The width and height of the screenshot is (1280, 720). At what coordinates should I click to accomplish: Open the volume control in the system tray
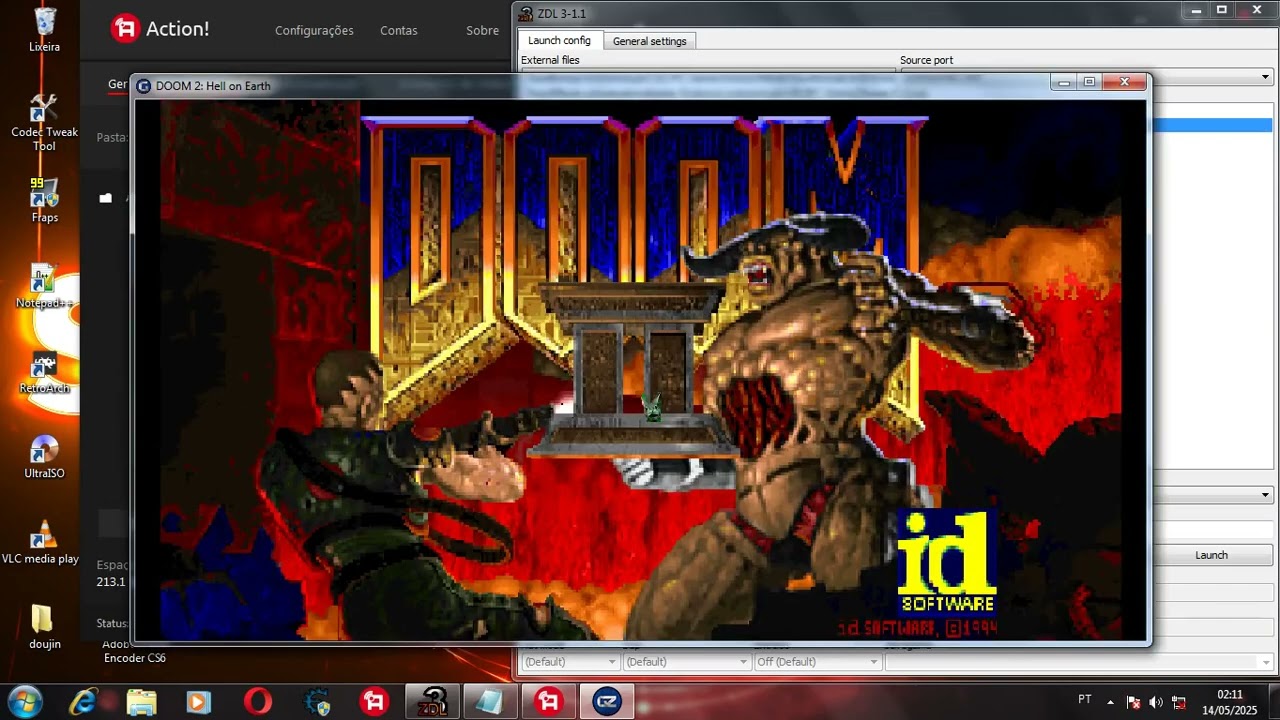pos(1156,702)
